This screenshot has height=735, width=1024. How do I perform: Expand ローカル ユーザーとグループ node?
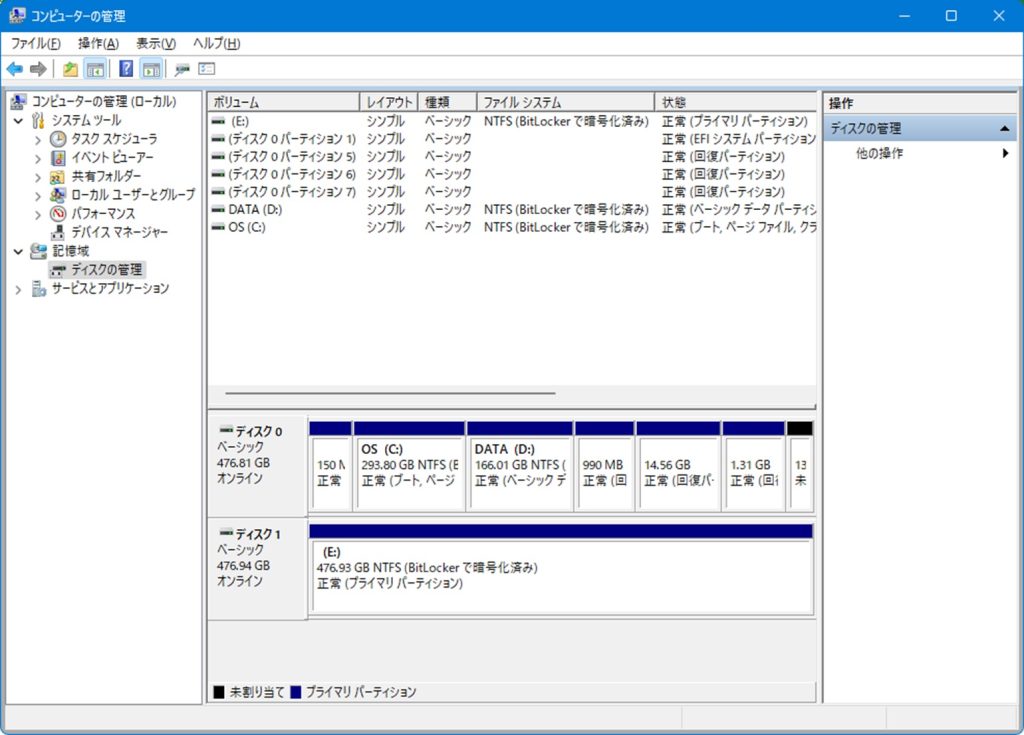(38, 195)
